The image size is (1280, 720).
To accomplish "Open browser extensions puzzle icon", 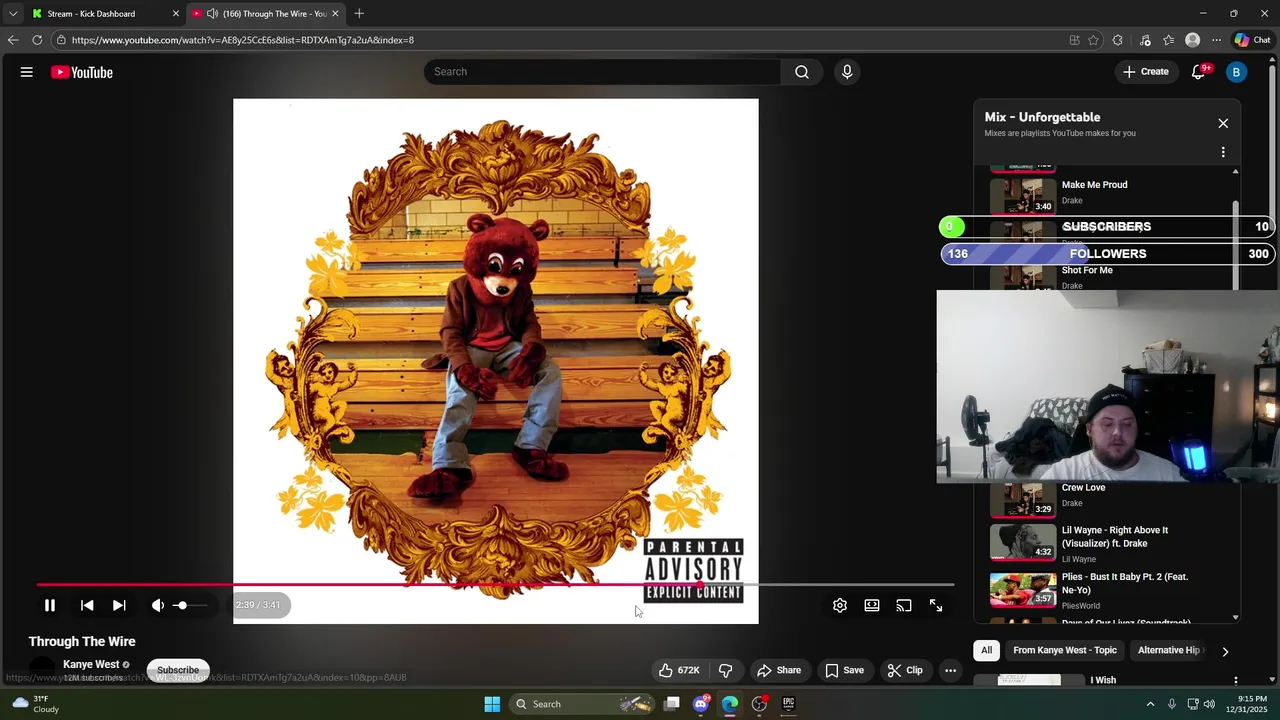I will pyautogui.click(x=1117, y=40).
